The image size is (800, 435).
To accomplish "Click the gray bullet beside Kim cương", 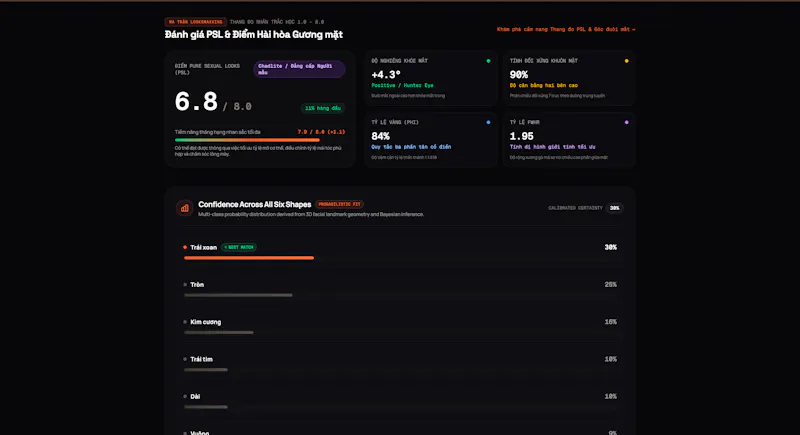I will pyautogui.click(x=185, y=322).
